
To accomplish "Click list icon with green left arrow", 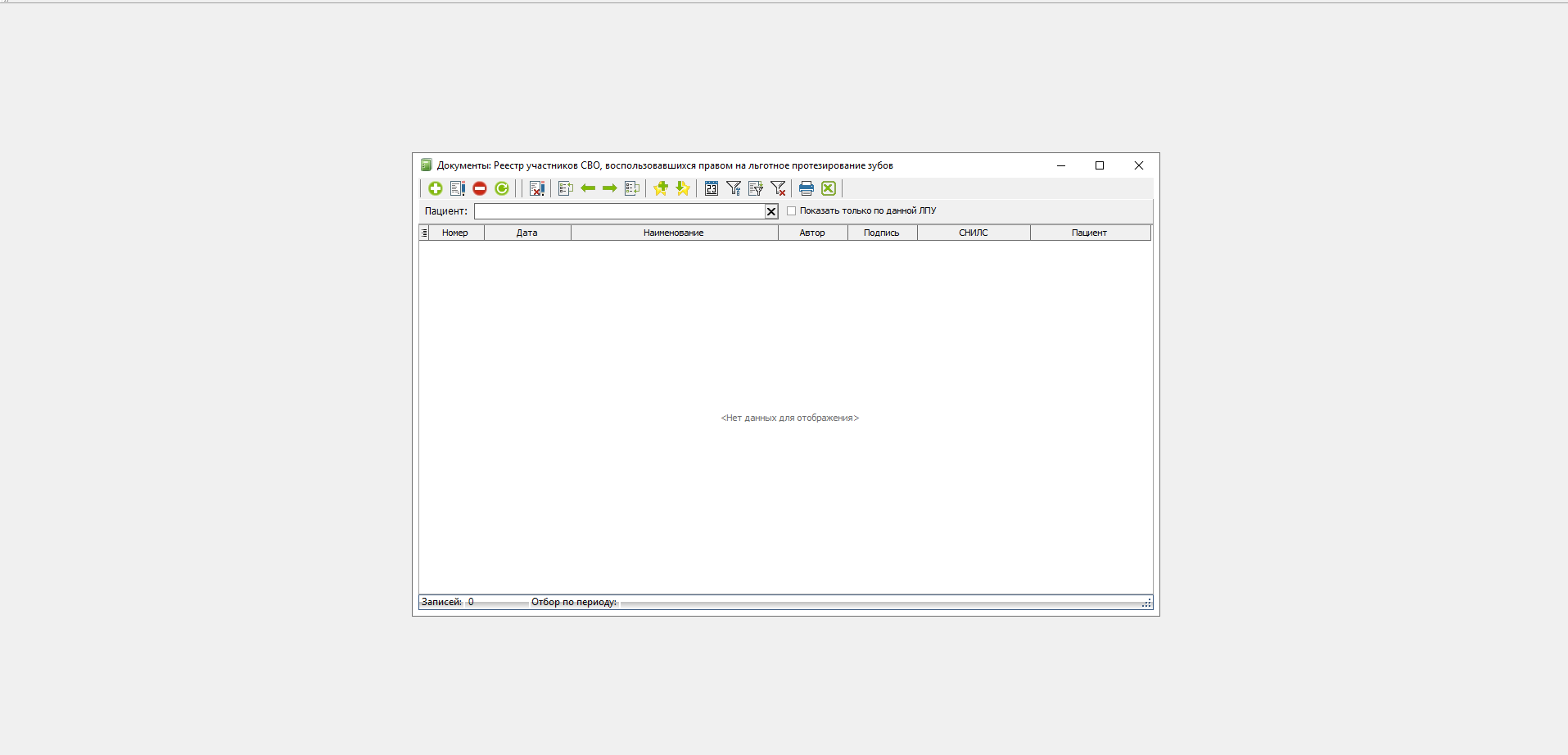I will pyautogui.click(x=632, y=188).
